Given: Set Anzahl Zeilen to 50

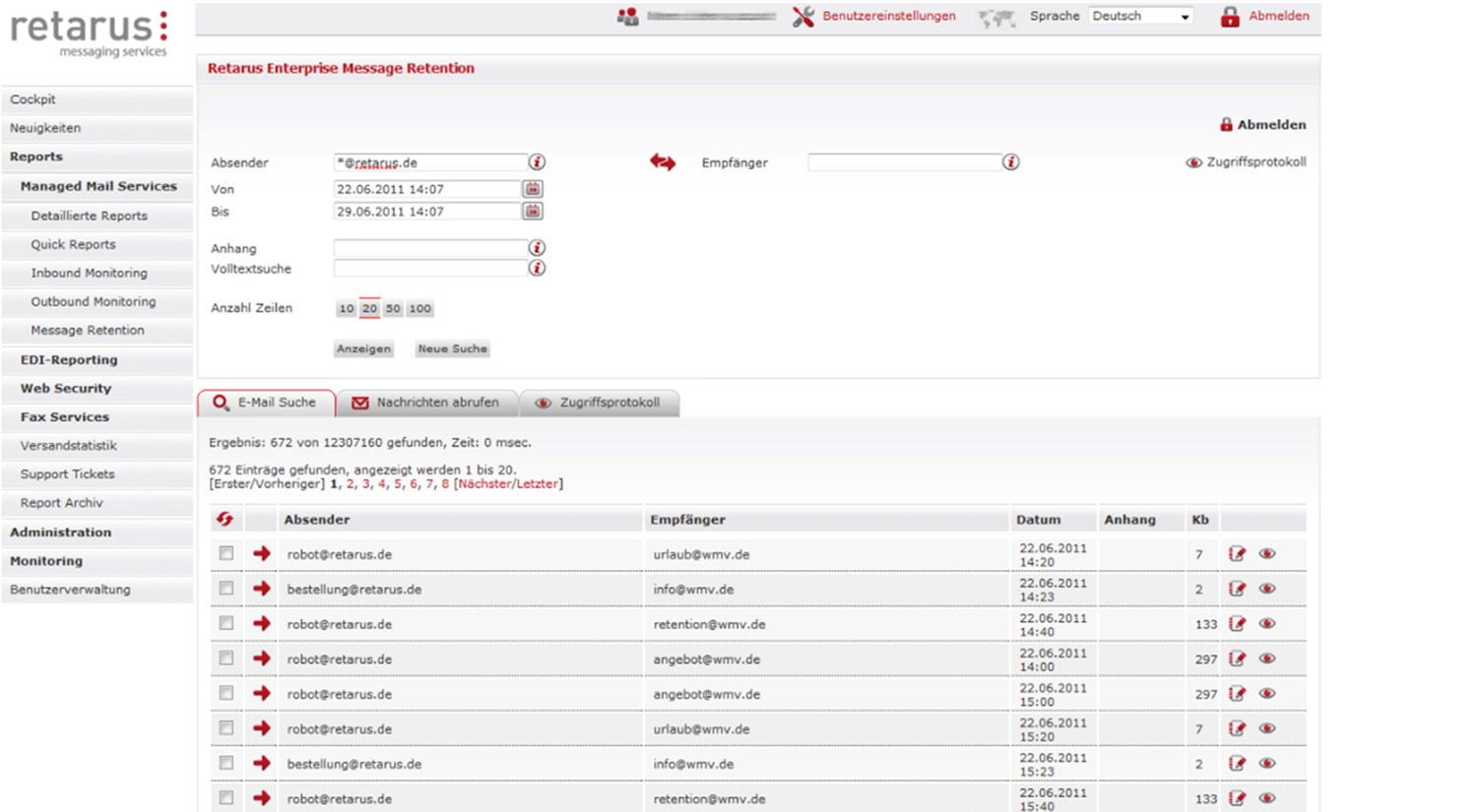Looking at the screenshot, I should coord(393,308).
